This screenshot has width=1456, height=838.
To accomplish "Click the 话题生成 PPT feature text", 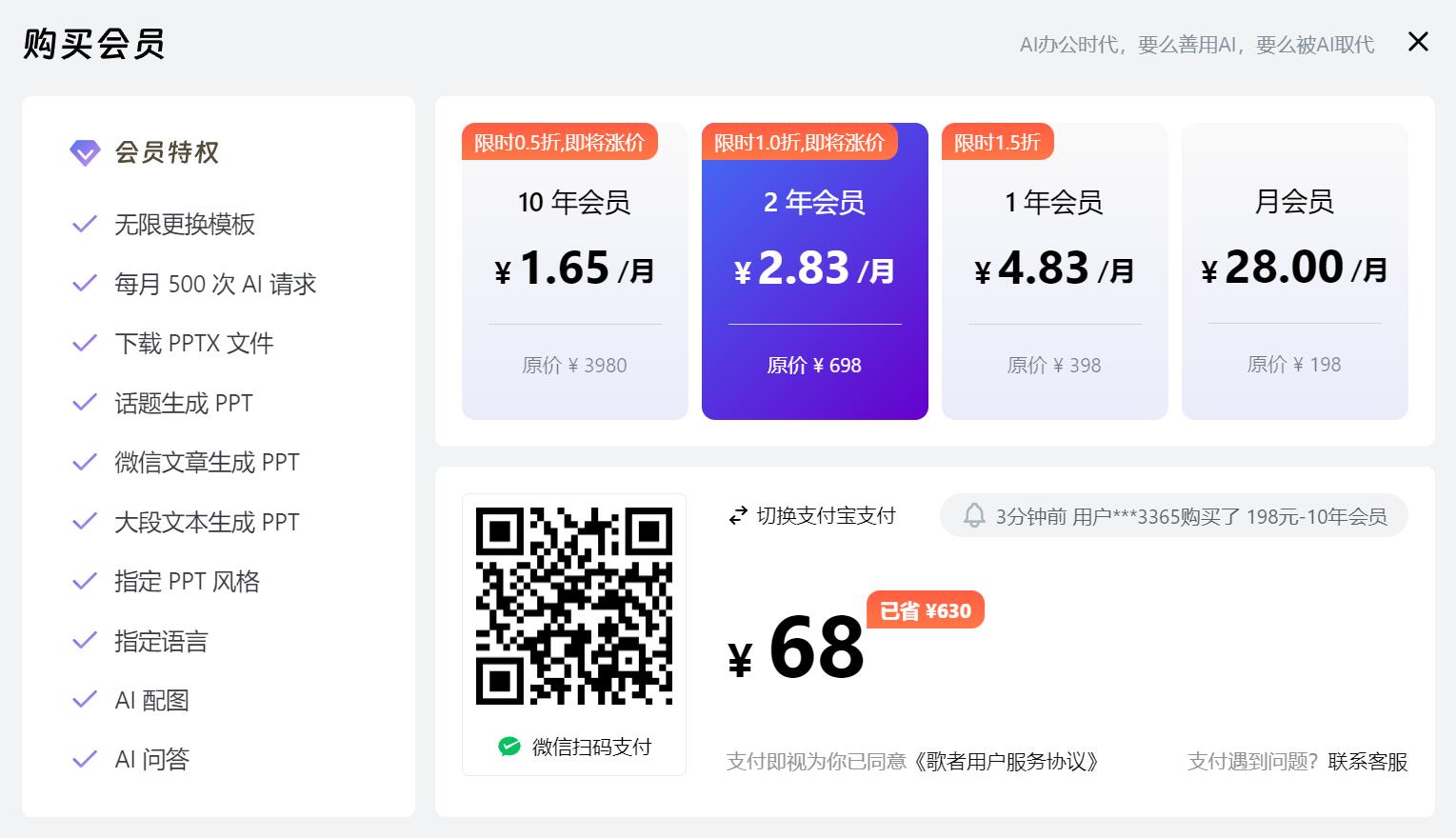I will pos(184,403).
